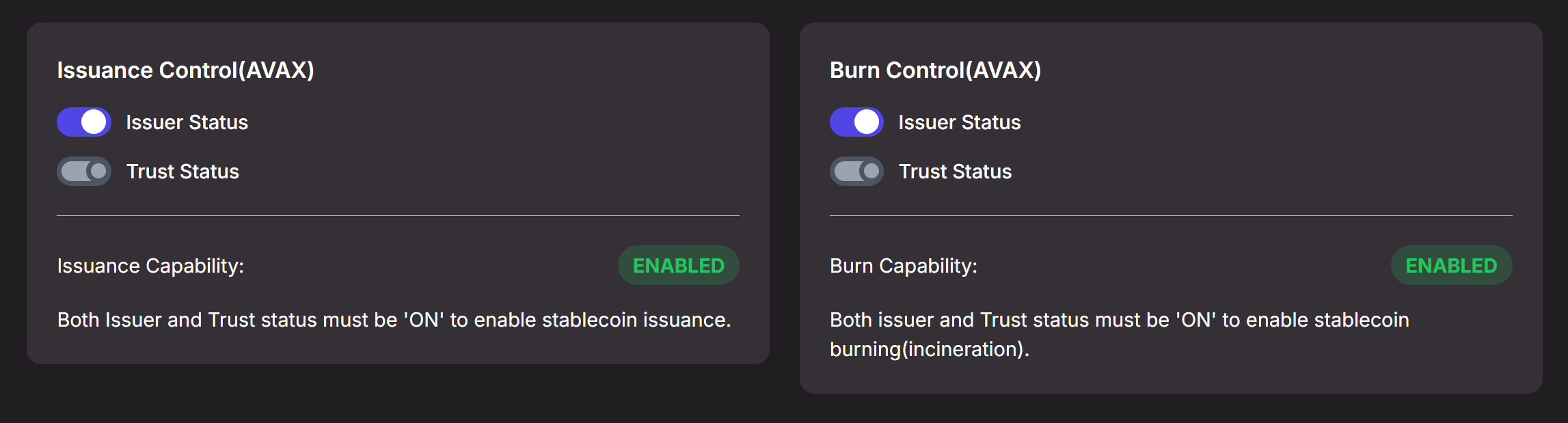
Task: Click the Burn Capability label
Action: 903,266
